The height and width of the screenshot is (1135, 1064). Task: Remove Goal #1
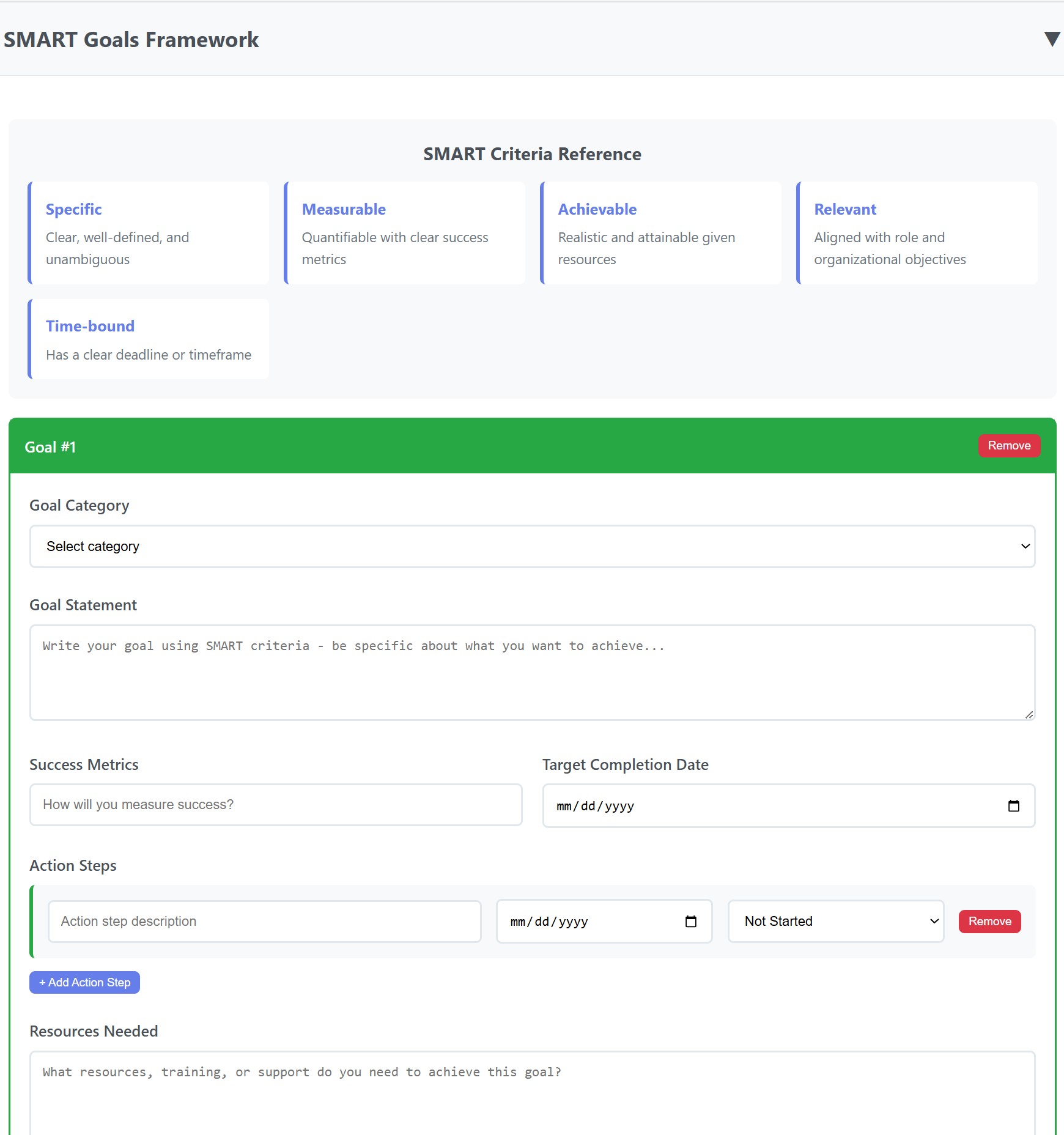click(x=1009, y=445)
